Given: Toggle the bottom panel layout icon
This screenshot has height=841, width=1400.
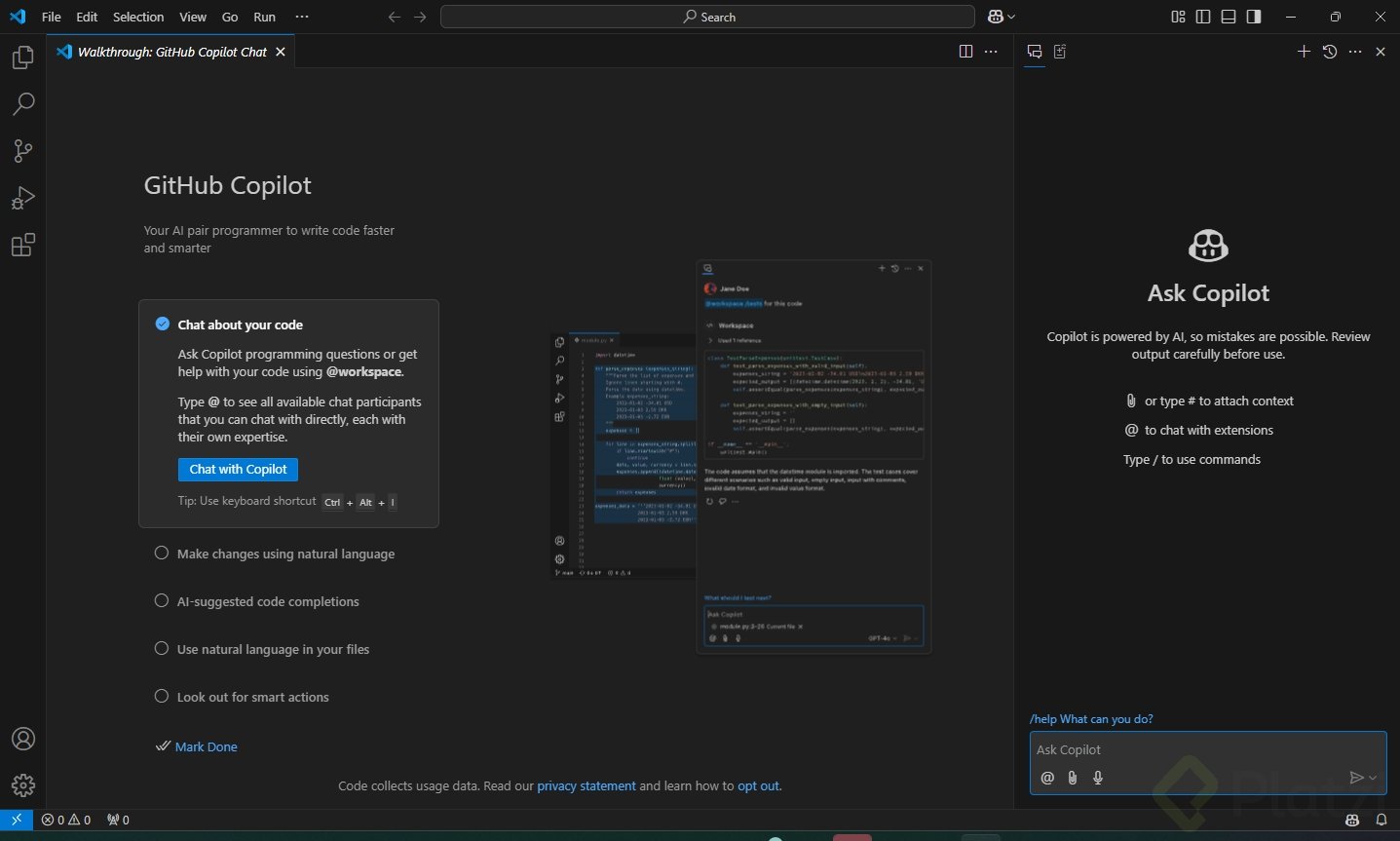Looking at the screenshot, I should tap(1229, 17).
